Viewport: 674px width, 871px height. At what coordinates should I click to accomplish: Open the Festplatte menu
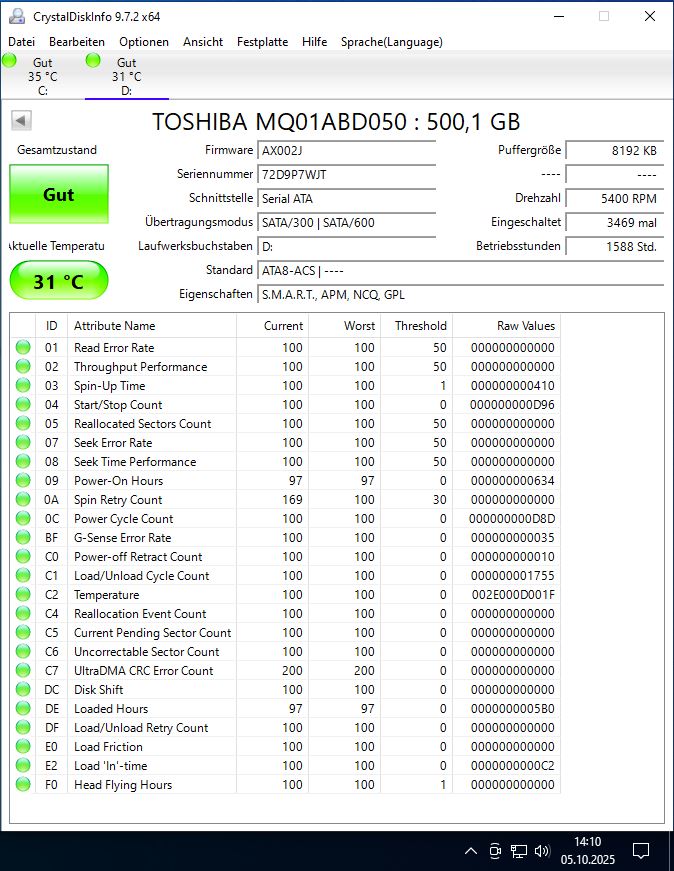262,42
